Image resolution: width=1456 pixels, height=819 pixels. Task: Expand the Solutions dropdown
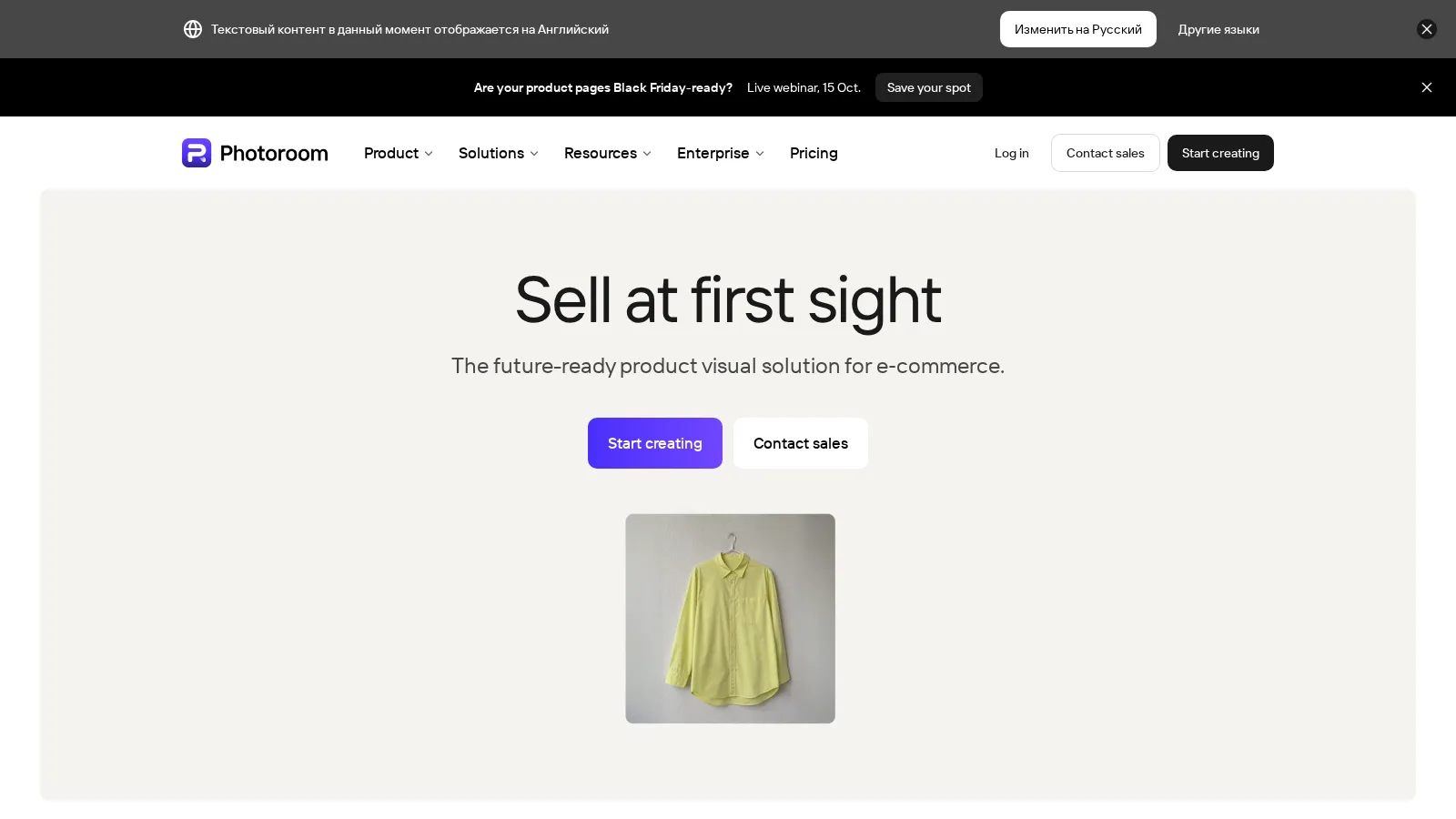[499, 153]
